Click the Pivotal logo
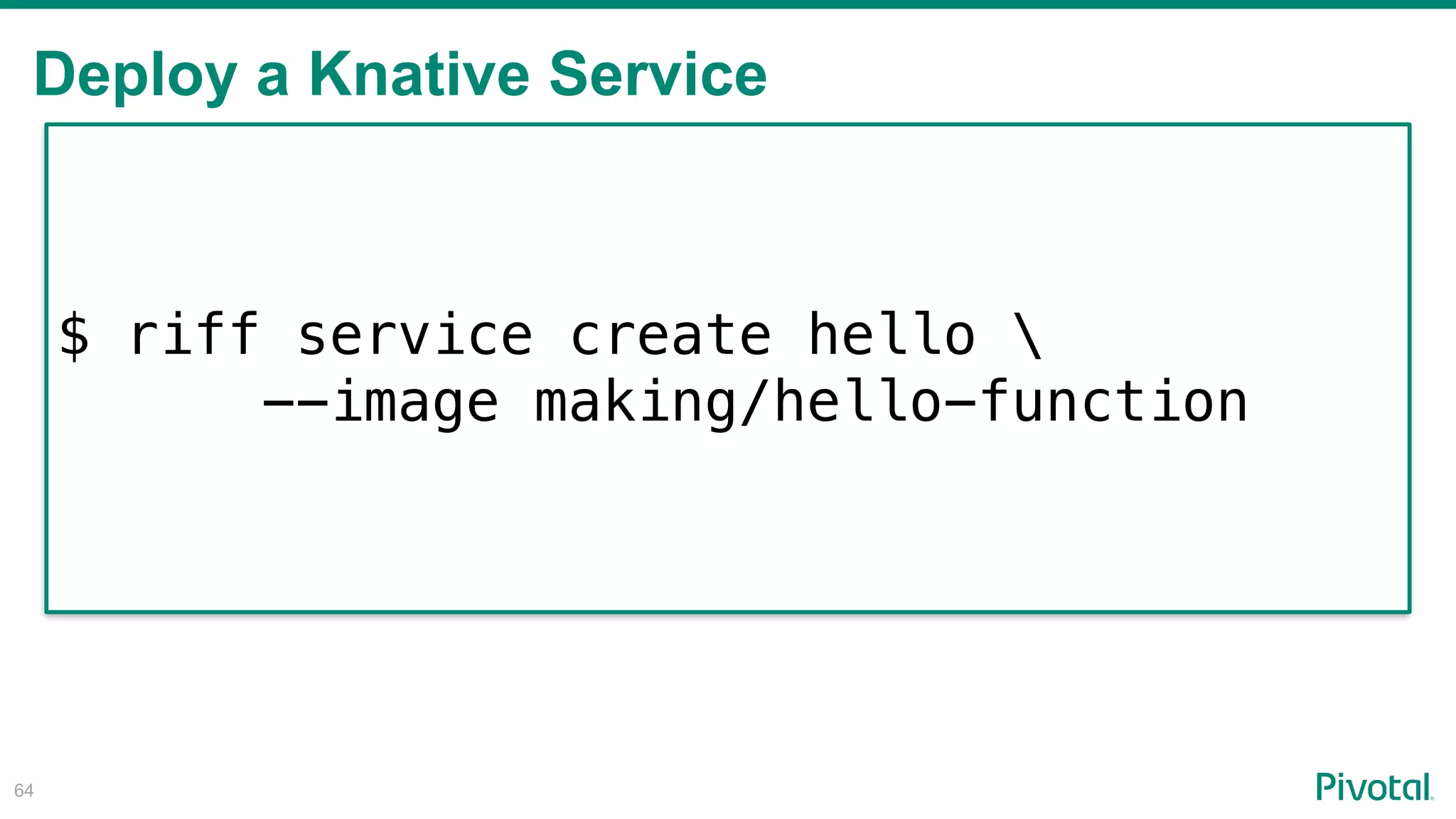The height and width of the screenshot is (819, 1456). pyautogui.click(x=1375, y=786)
